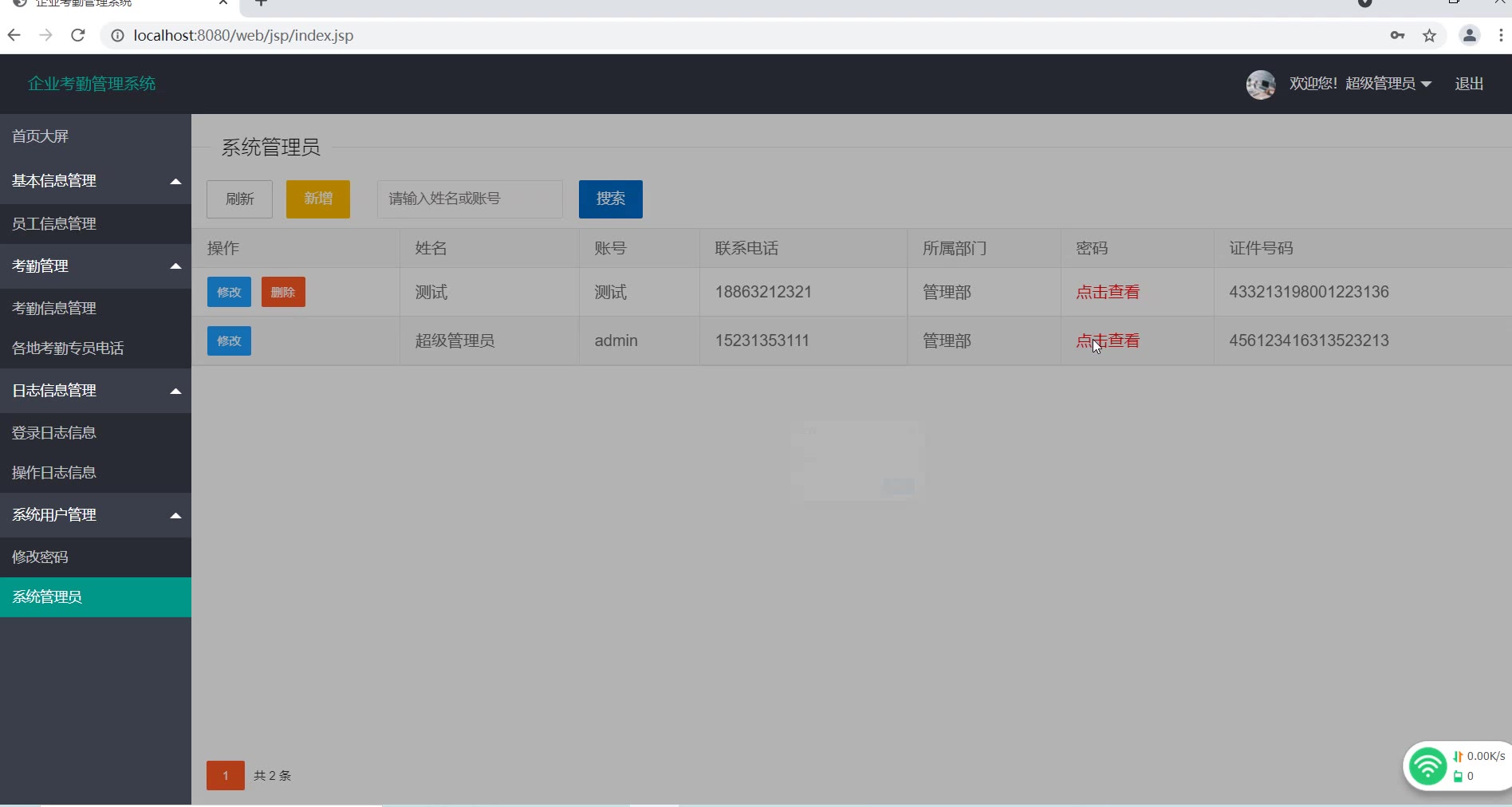Select page 1 in pagination
The width and height of the screenshot is (1512, 807).
(226, 775)
